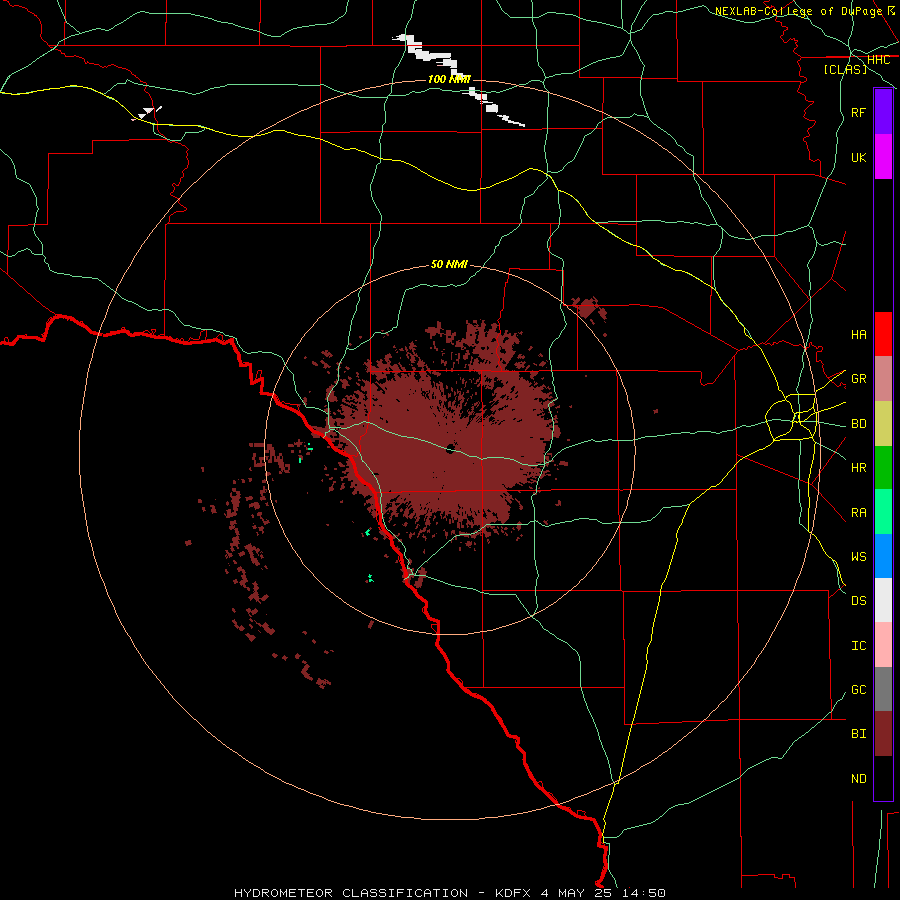900x900 pixels.
Task: Click the brown BI legend swatch
Action: 883,734
